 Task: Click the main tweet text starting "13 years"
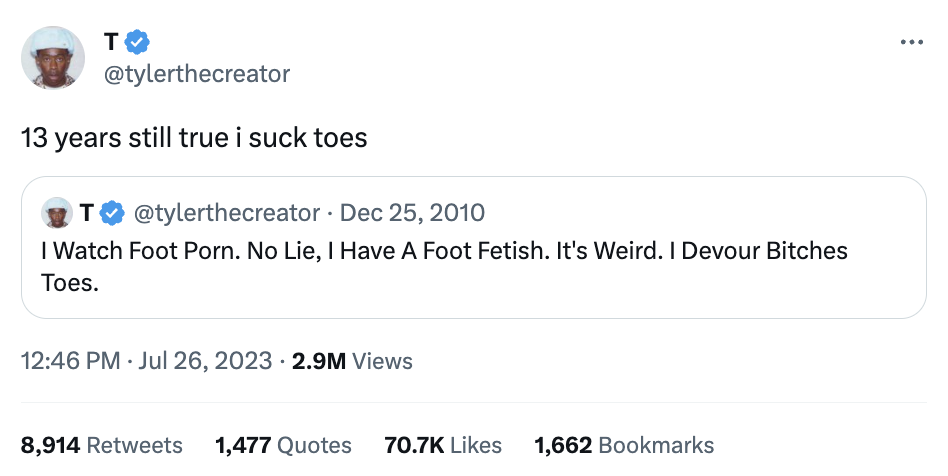pos(195,137)
